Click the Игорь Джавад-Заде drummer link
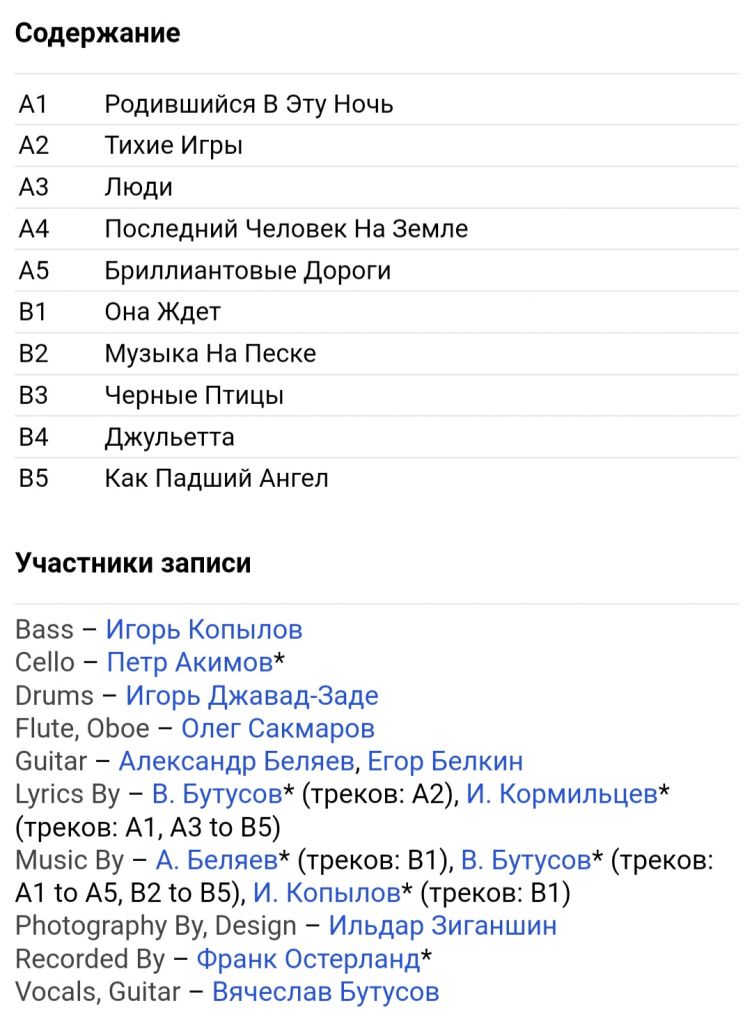752x1024 pixels. [252, 696]
